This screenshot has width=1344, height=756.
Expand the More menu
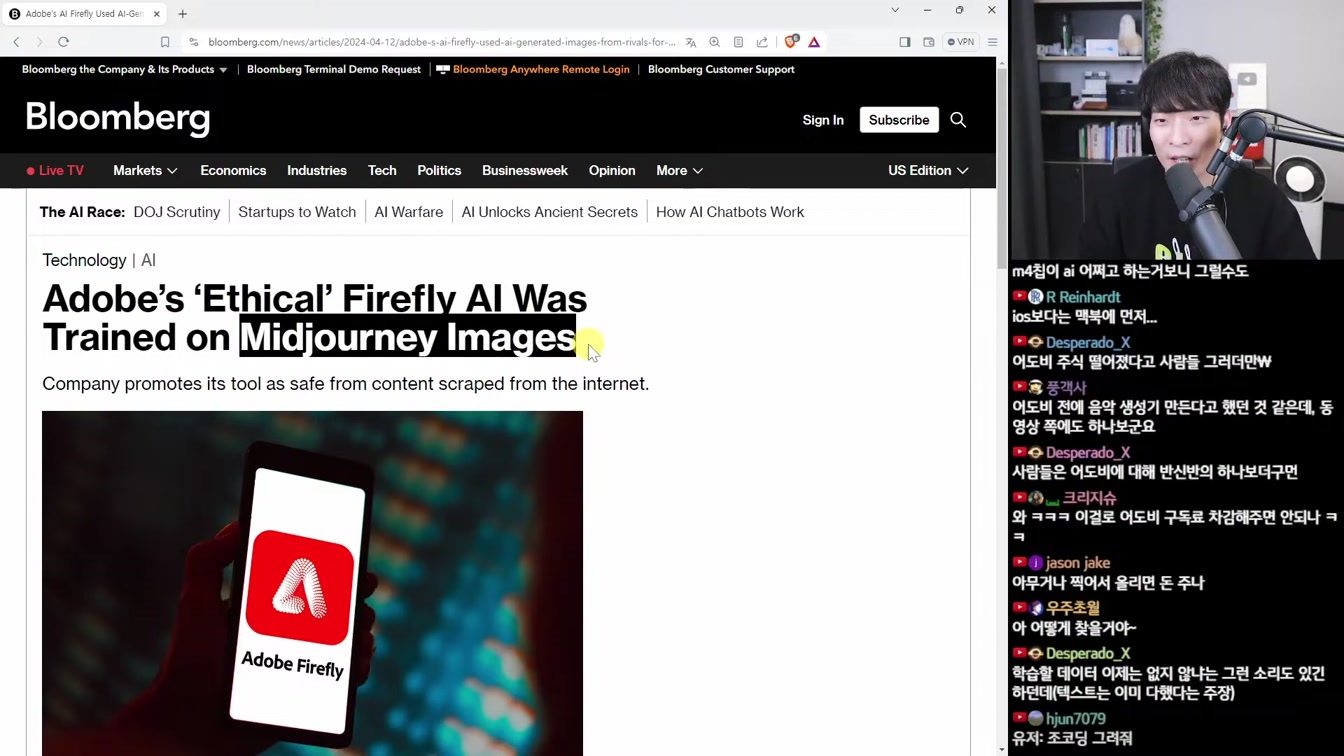(x=679, y=171)
